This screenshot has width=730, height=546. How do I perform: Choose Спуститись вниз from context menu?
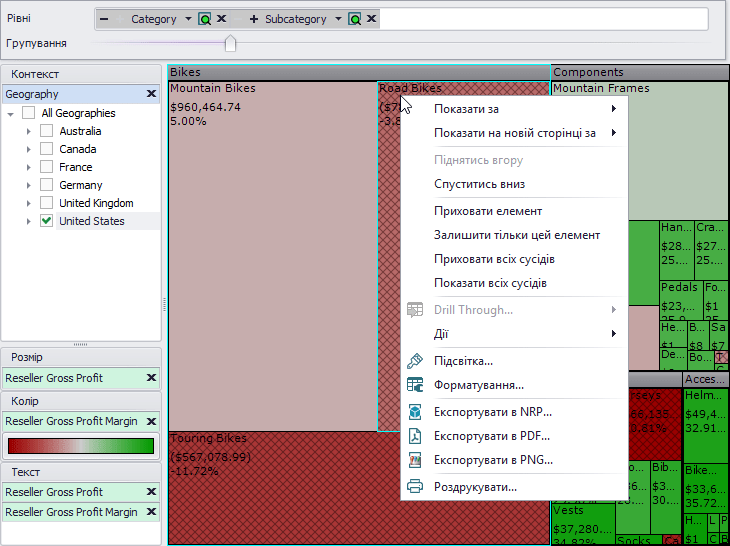tap(514, 184)
